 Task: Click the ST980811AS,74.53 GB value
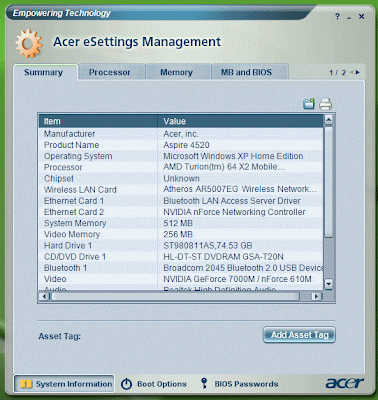(208, 246)
